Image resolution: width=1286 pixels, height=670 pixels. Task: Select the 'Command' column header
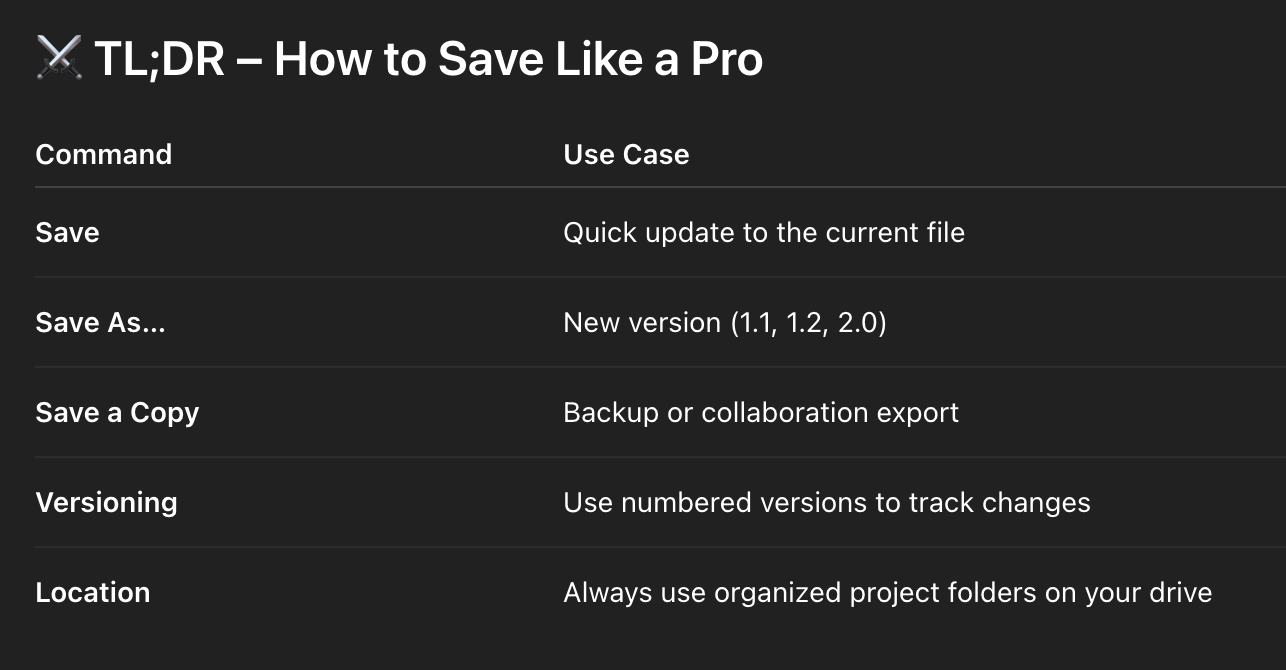coord(103,154)
